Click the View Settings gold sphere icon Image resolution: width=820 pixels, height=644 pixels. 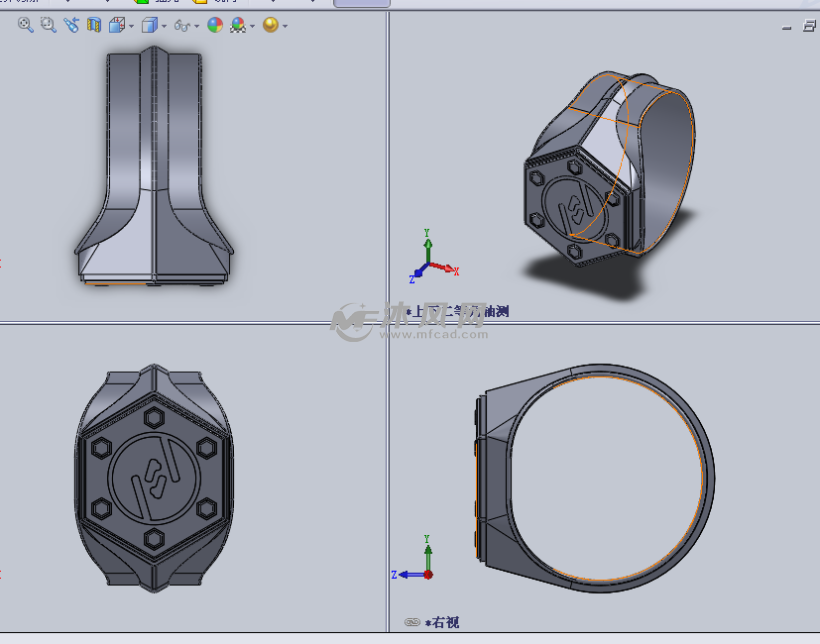(270, 25)
